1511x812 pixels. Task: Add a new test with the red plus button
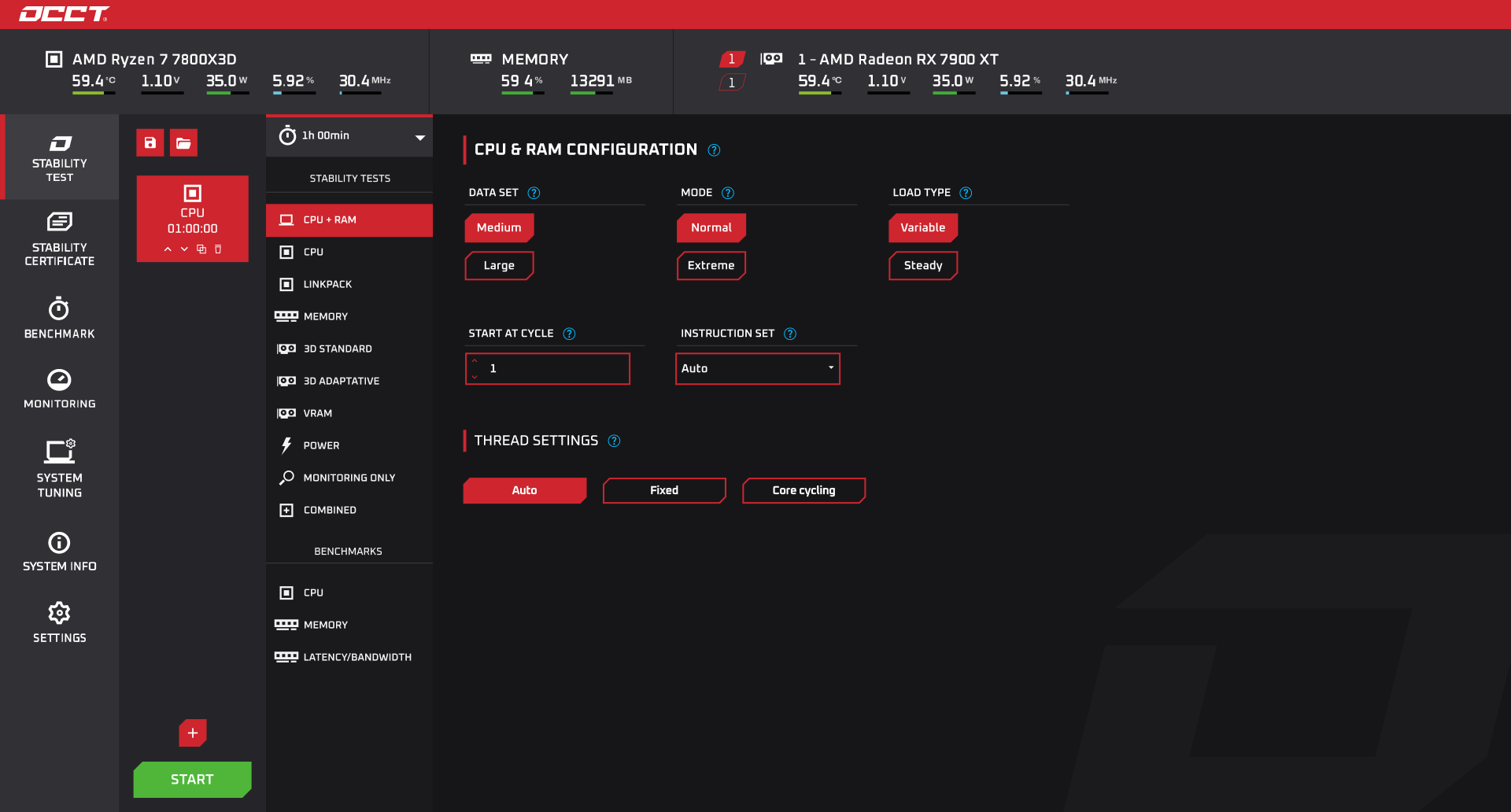coord(193,733)
